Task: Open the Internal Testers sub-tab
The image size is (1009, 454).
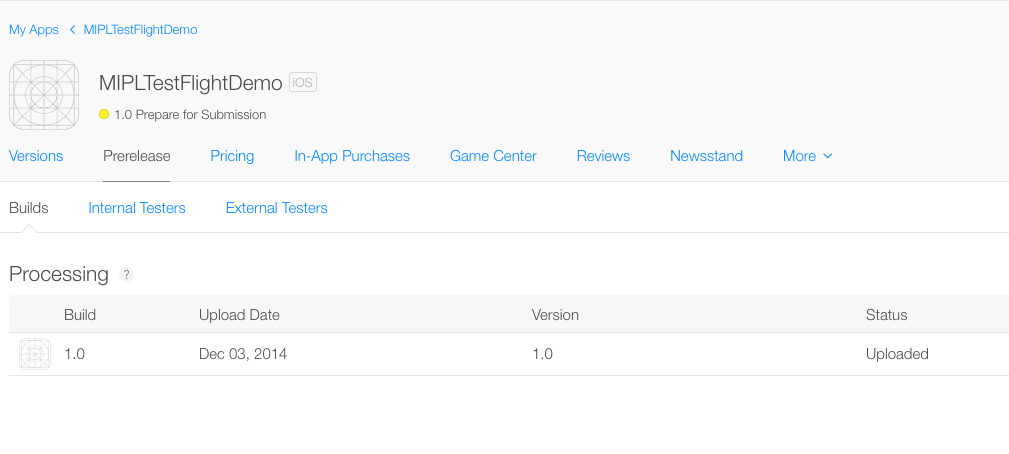Action: [137, 208]
